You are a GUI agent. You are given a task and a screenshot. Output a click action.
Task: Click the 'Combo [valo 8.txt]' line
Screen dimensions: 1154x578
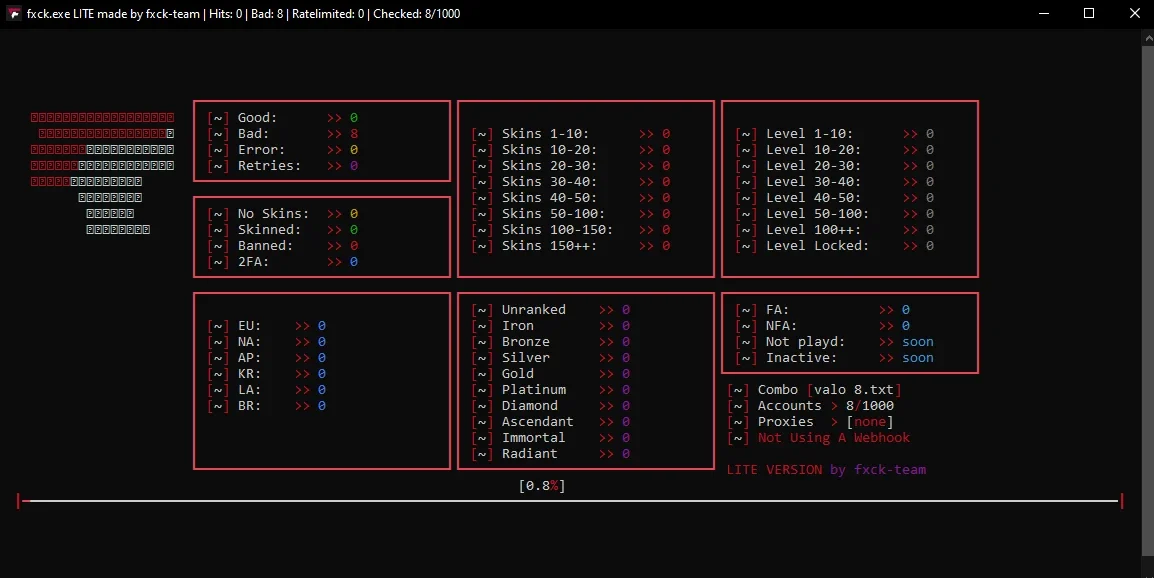click(x=815, y=390)
